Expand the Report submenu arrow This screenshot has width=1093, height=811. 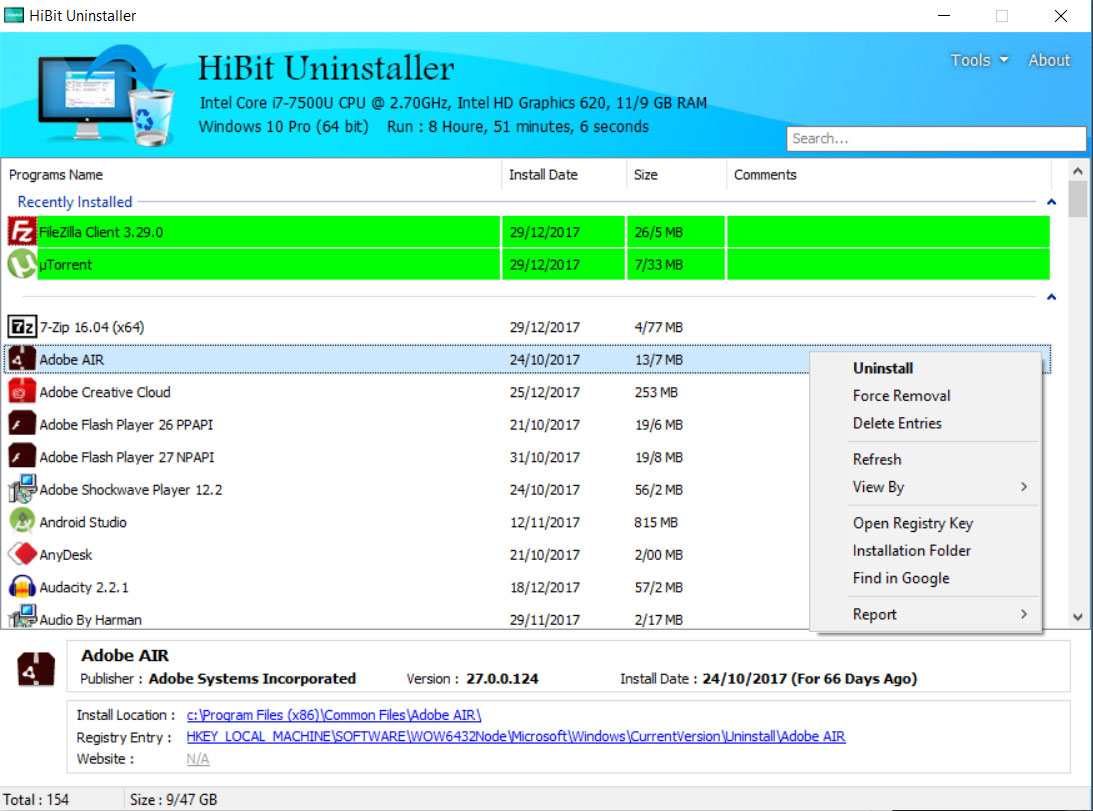1023,614
